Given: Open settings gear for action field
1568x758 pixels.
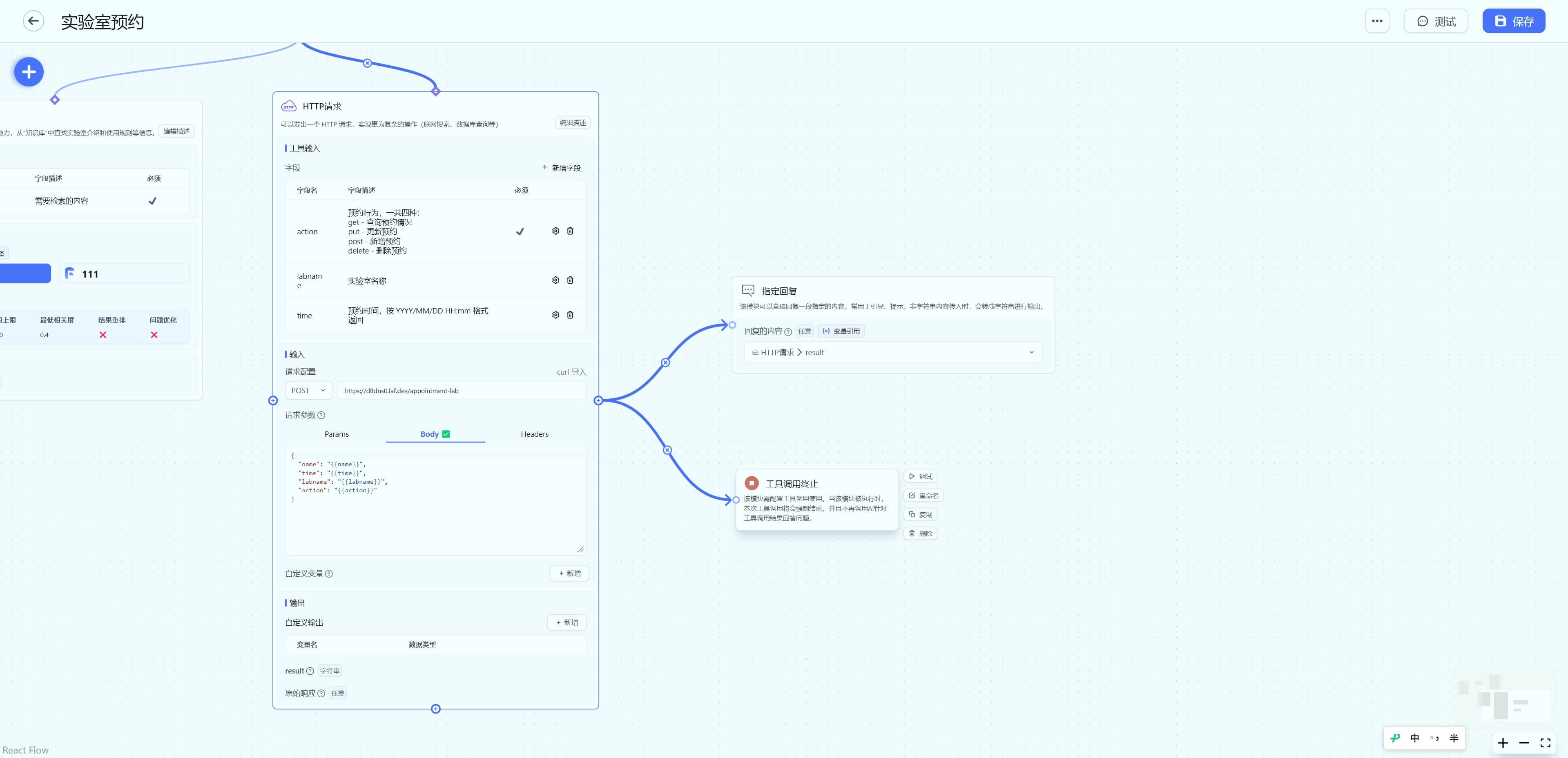Looking at the screenshot, I should (x=555, y=231).
